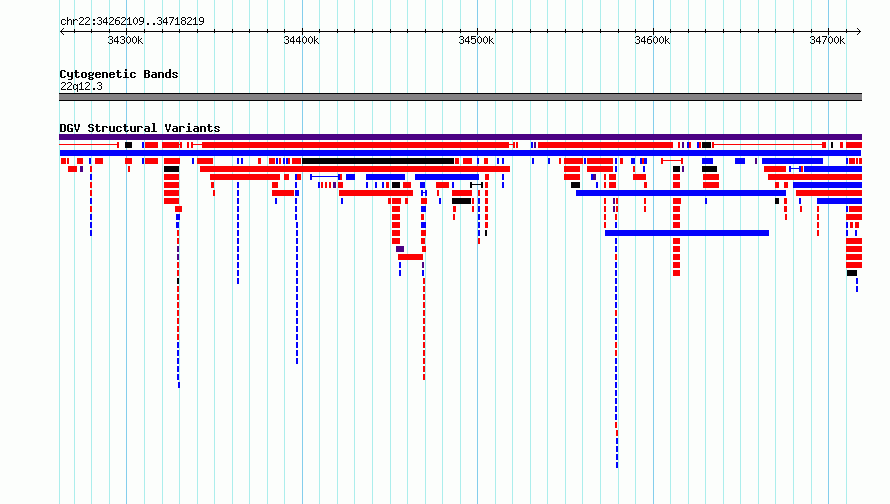Select the red bar in the second row crossing 34600k
This screenshot has width=890, height=504.
point(605,145)
